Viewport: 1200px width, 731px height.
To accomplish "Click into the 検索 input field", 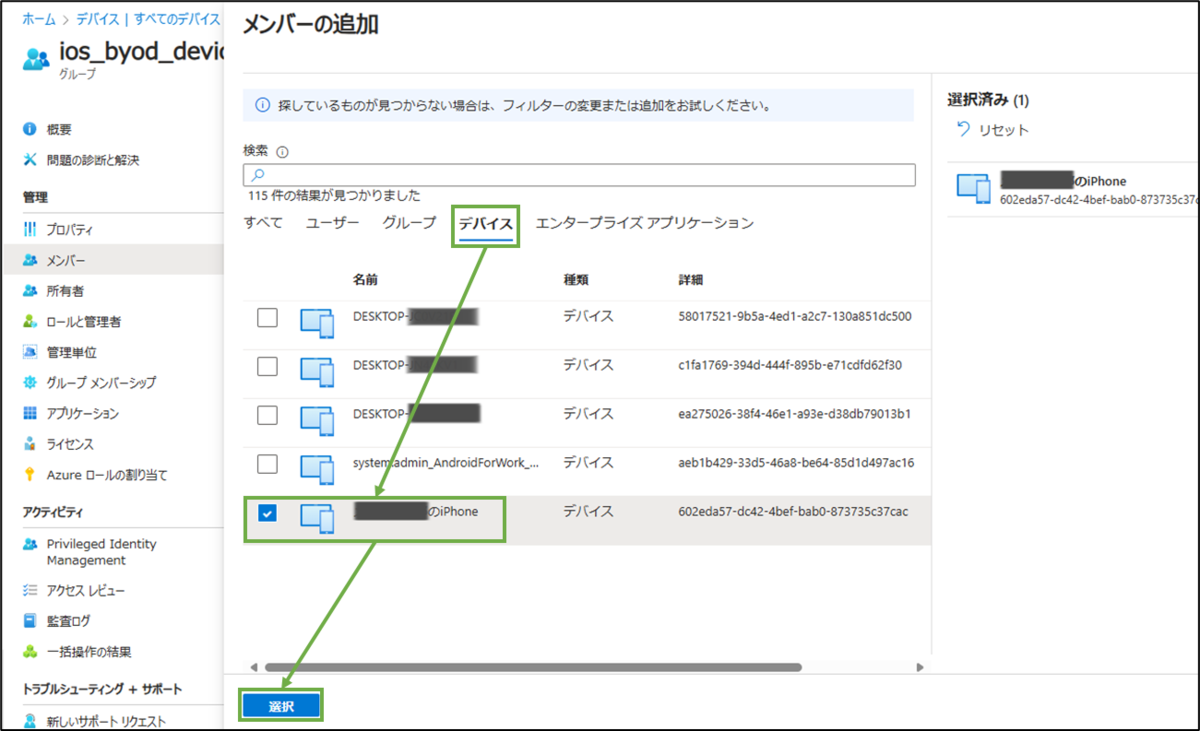I will click(579, 175).
